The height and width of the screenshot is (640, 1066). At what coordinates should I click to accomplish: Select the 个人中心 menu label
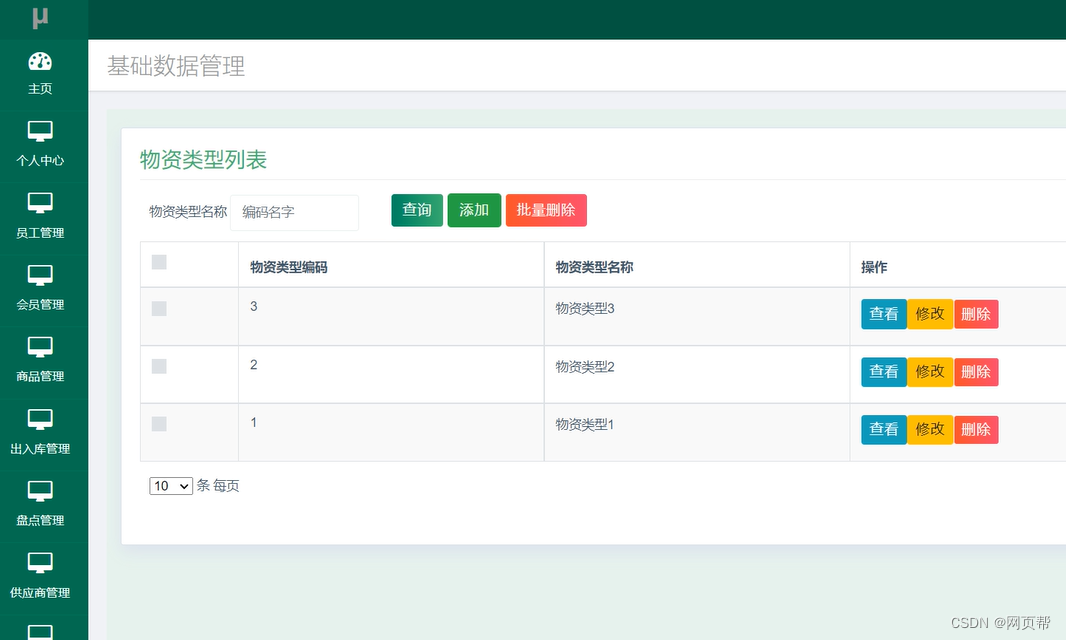coord(40,161)
